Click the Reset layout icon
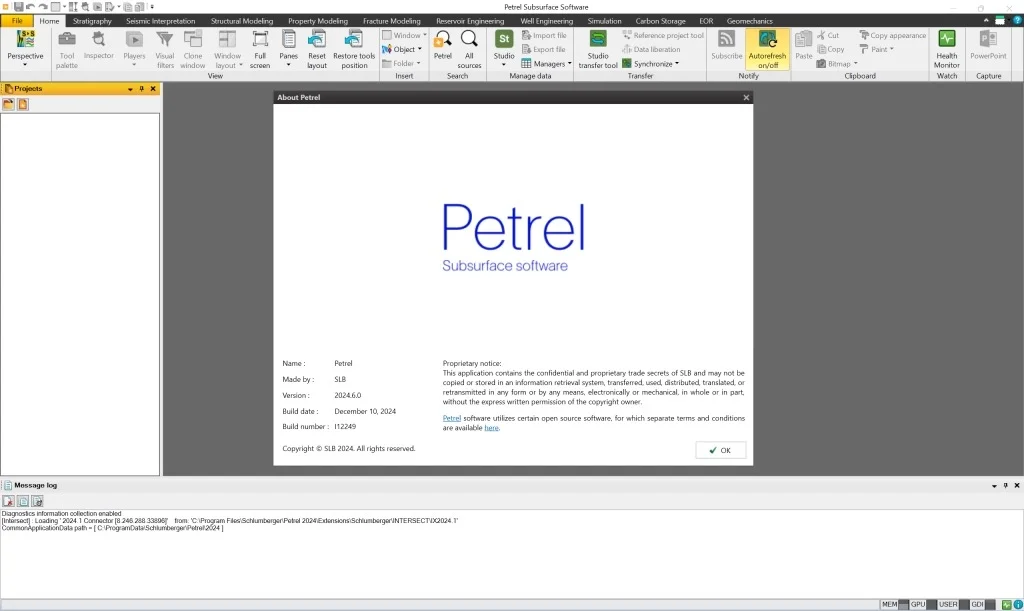This screenshot has height=611, width=1024. point(317,45)
